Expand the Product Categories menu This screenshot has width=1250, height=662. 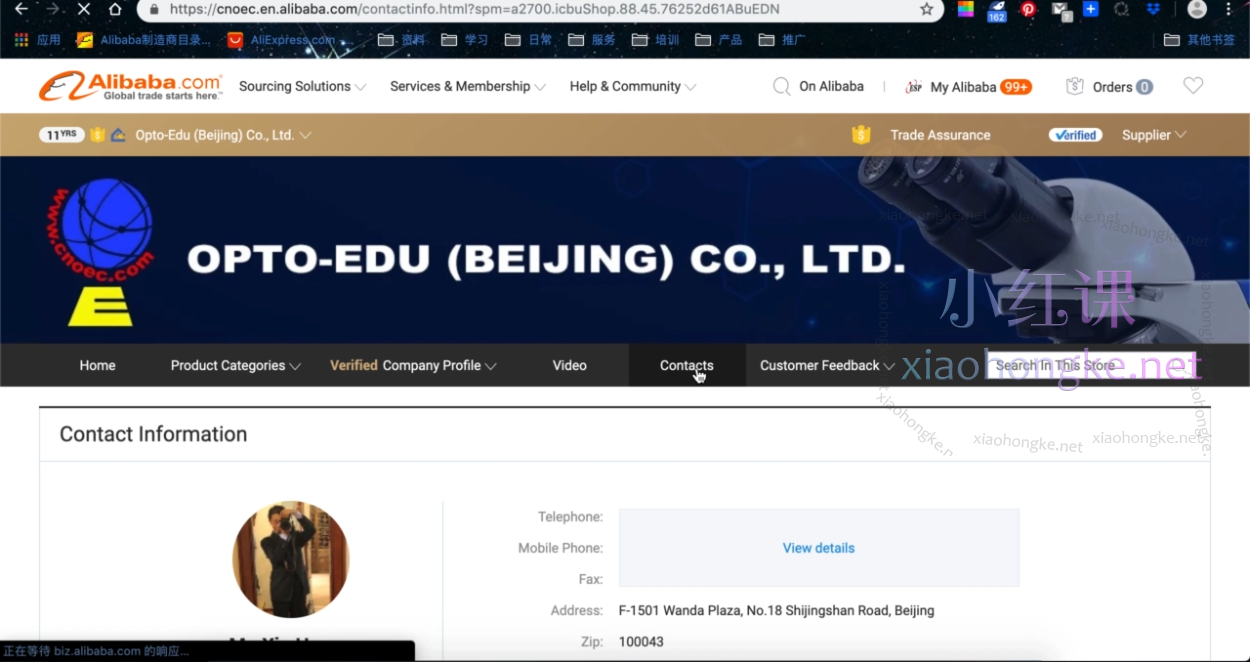click(x=235, y=366)
